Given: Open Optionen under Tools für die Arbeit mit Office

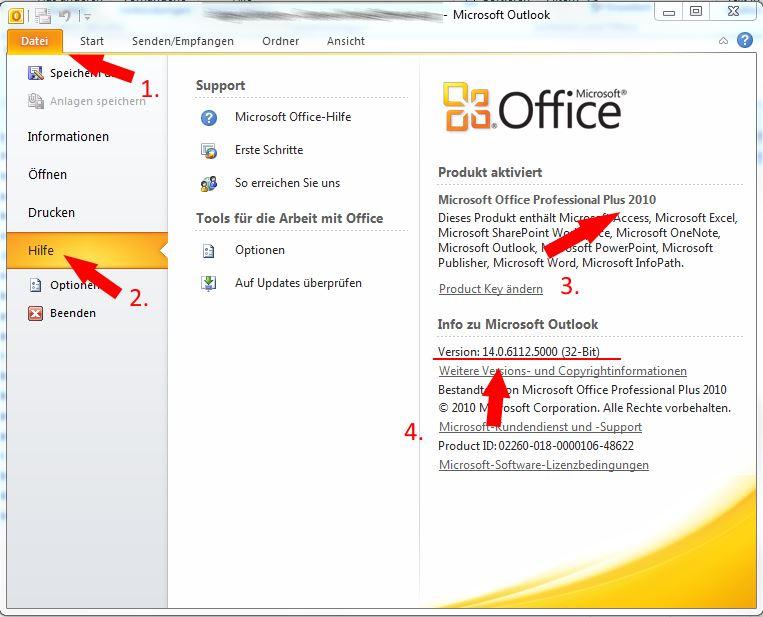Looking at the screenshot, I should 260,251.
